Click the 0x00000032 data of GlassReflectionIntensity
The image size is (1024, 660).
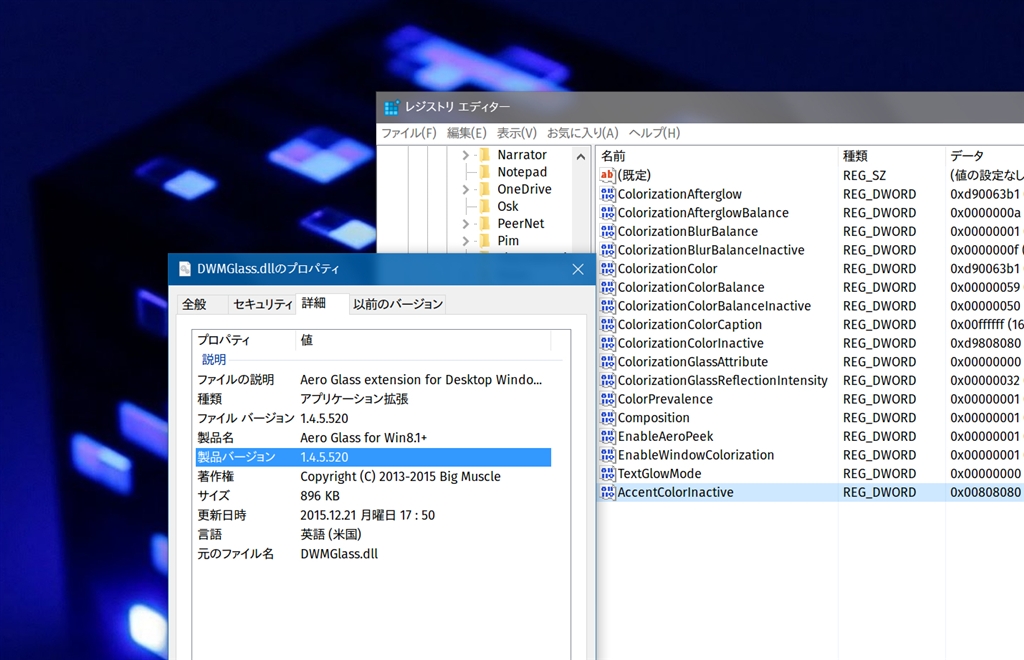985,381
